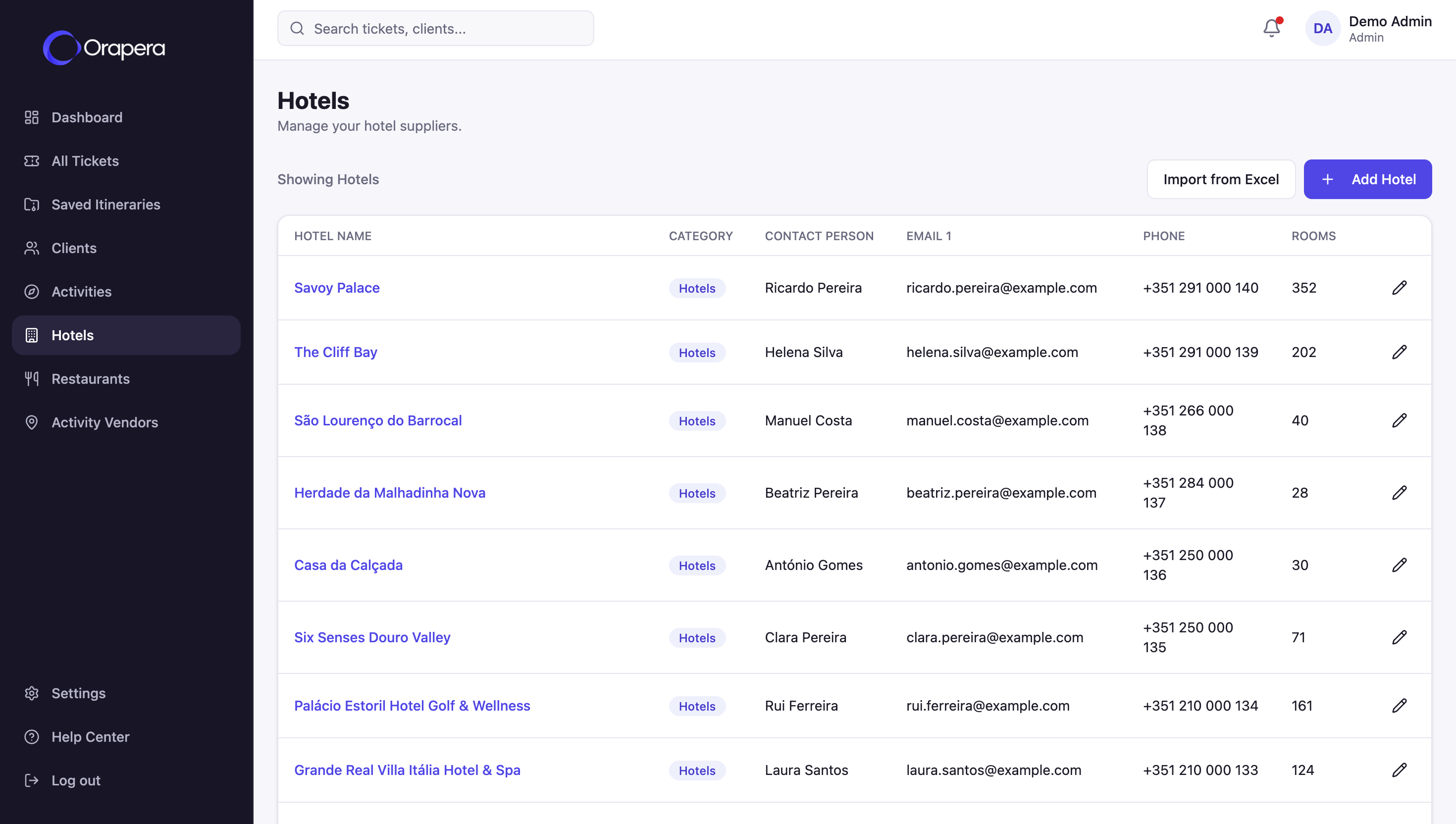Click email ricardo.pereira@example.com
1456x824 pixels.
1001,288
